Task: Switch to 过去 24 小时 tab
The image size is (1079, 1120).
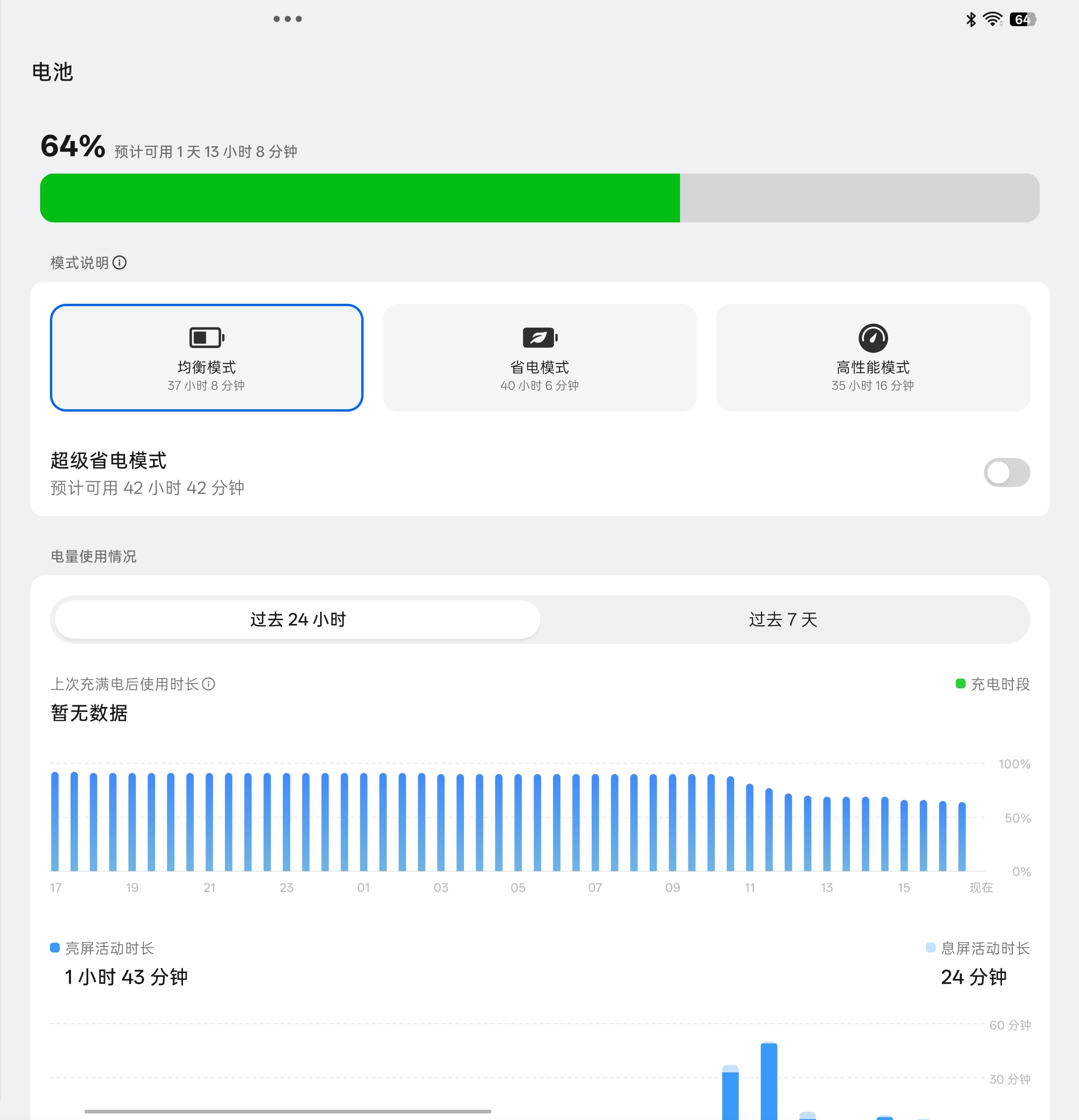Action: point(298,619)
